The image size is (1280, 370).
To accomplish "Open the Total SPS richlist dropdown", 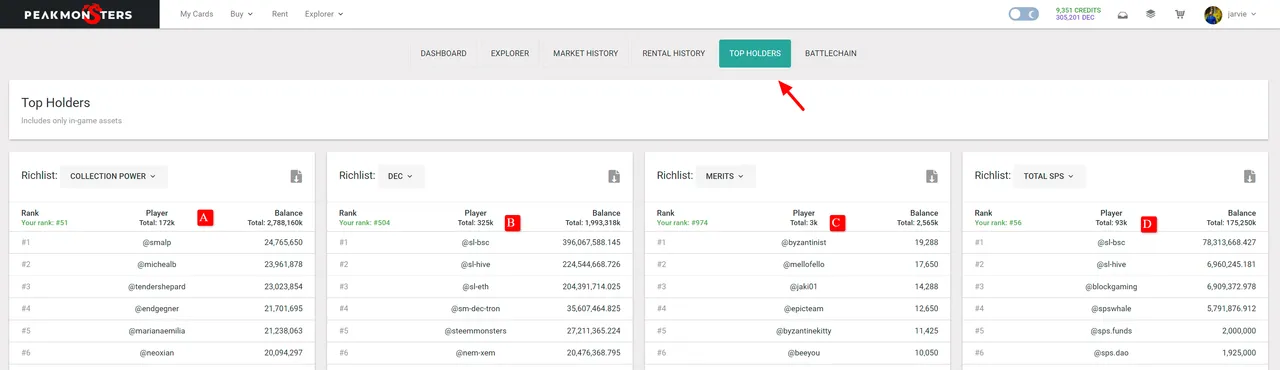I will [1049, 176].
